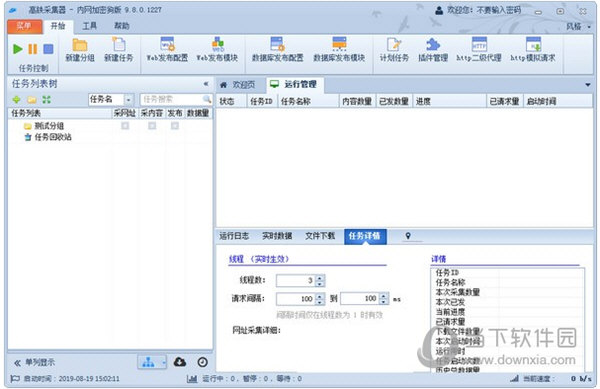Switch to the 运行日志 tab
This screenshot has width=600, height=389.
pyautogui.click(x=234, y=236)
